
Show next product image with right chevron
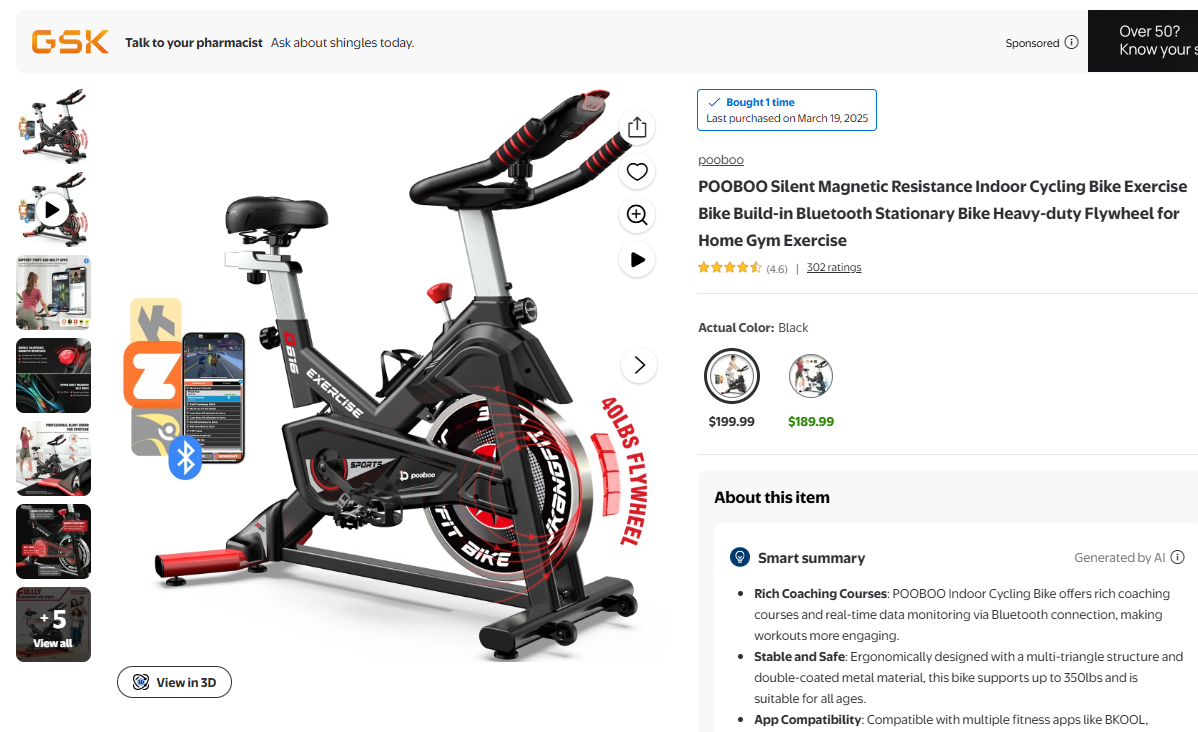coord(639,365)
